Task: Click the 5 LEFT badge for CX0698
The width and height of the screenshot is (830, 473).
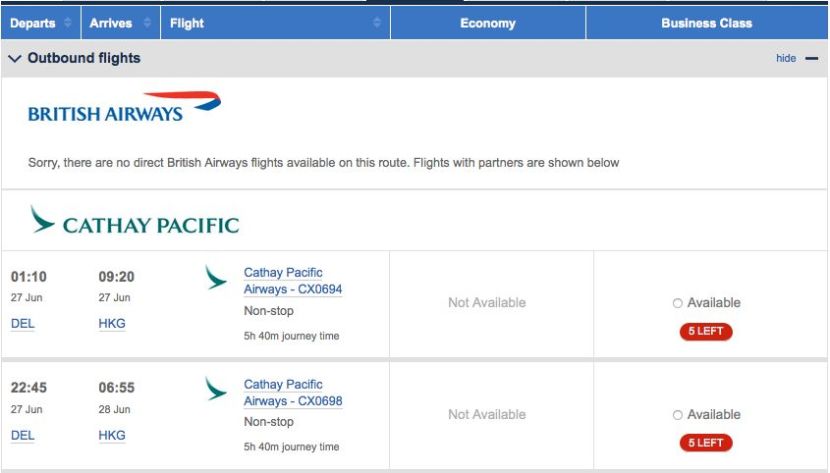Action: (706, 442)
